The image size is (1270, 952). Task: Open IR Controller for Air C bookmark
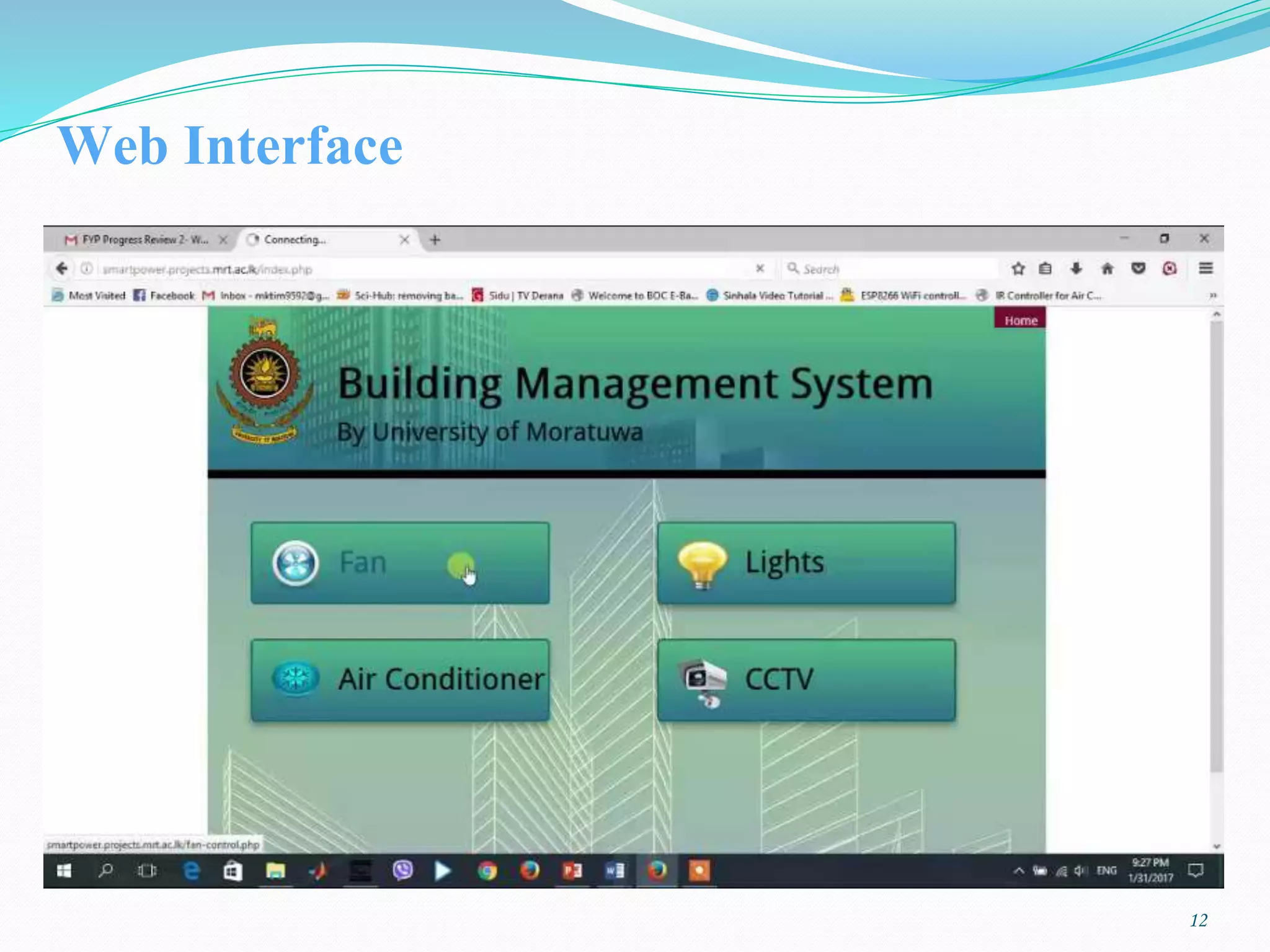click(x=1038, y=296)
